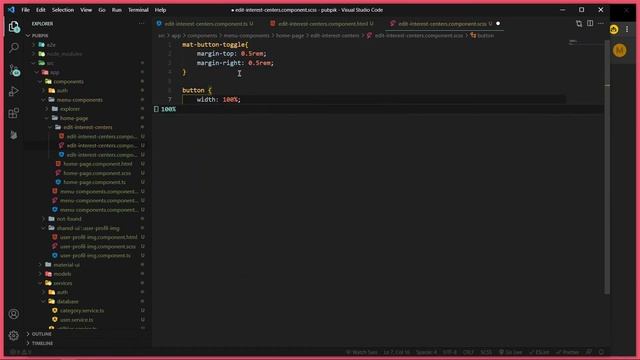
Task: Click the Prettier status bar item
Action: tap(567, 352)
